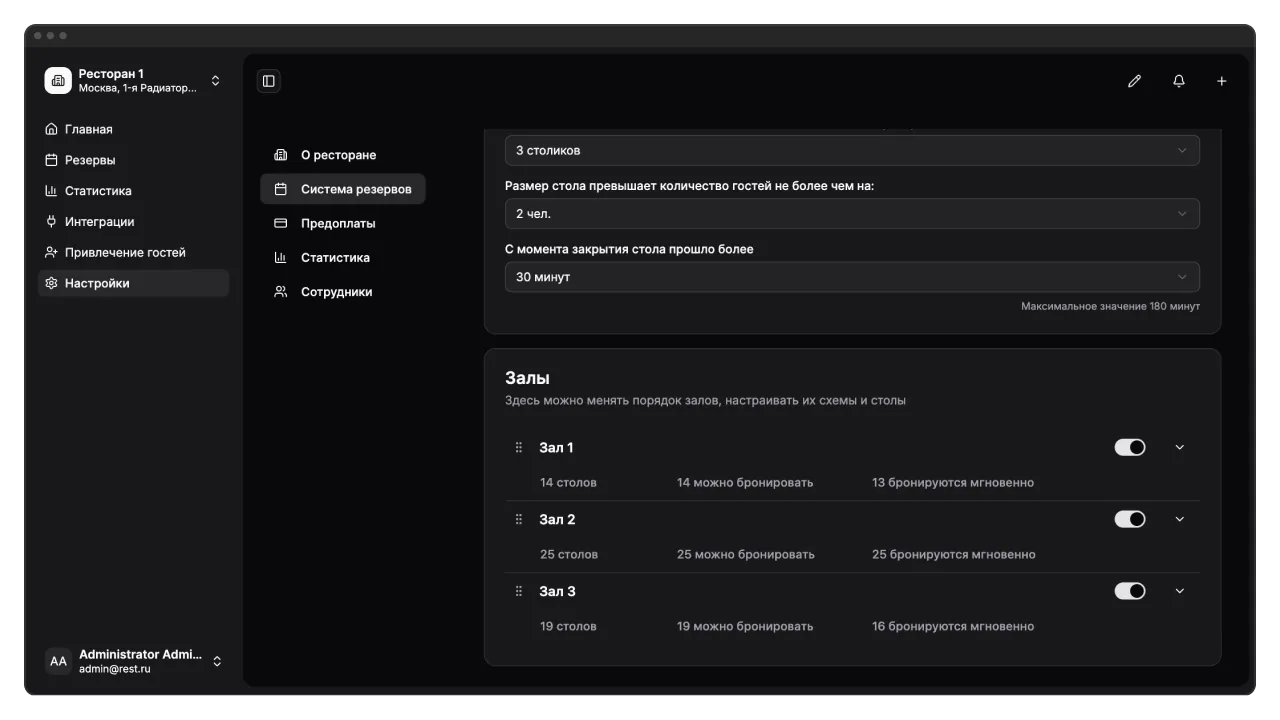Click text 19 столов
1280x720 pixels.
tap(568, 627)
